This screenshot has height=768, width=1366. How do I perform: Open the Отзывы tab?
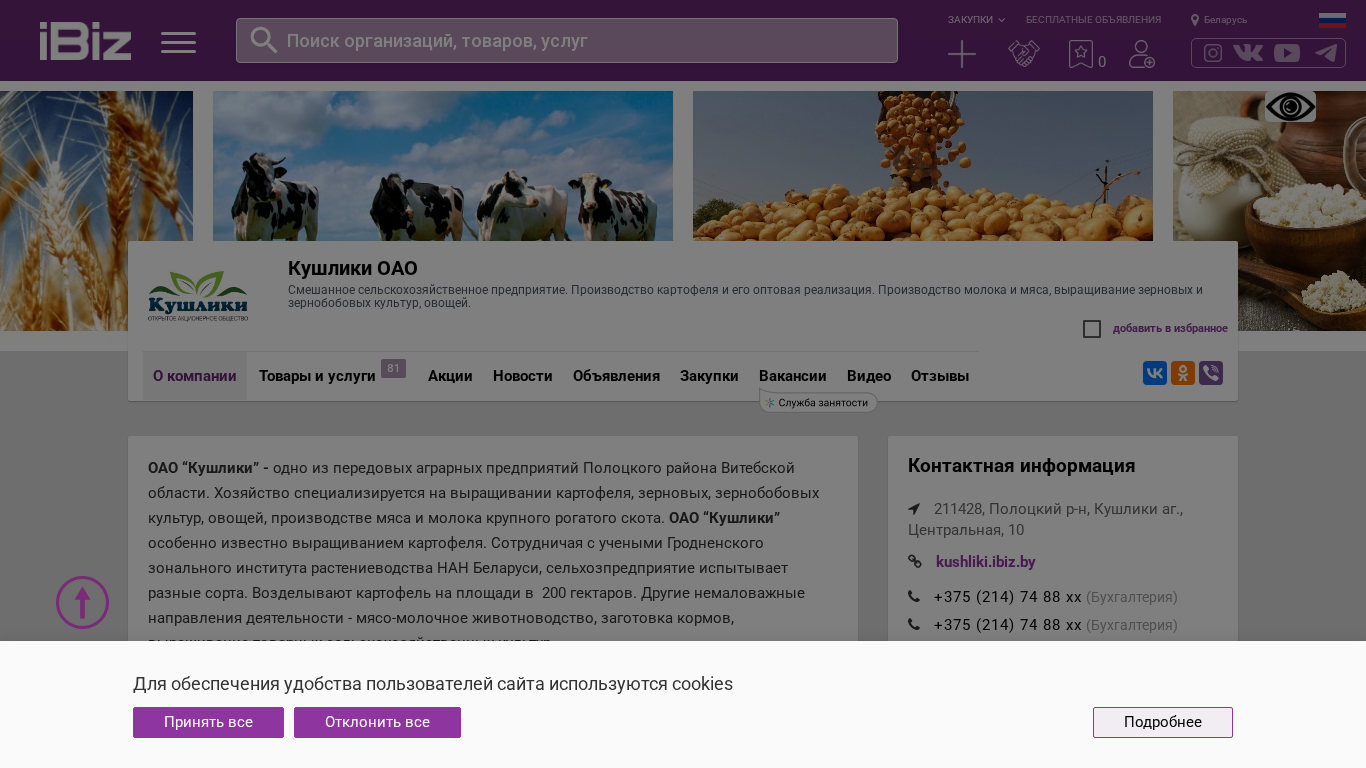click(940, 376)
